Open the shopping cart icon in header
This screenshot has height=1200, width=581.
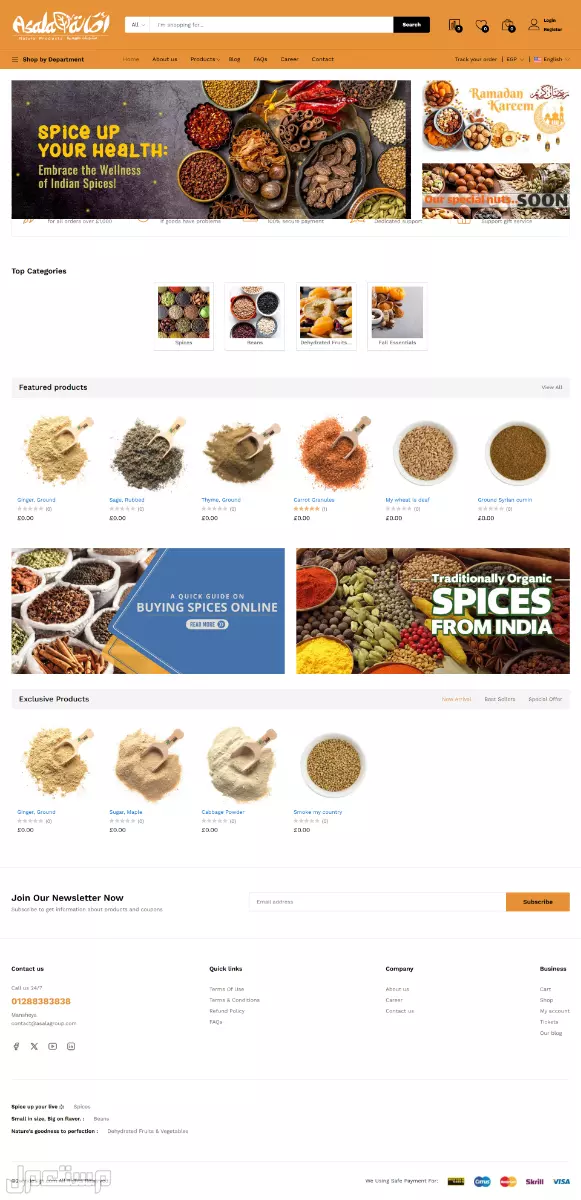[508, 25]
